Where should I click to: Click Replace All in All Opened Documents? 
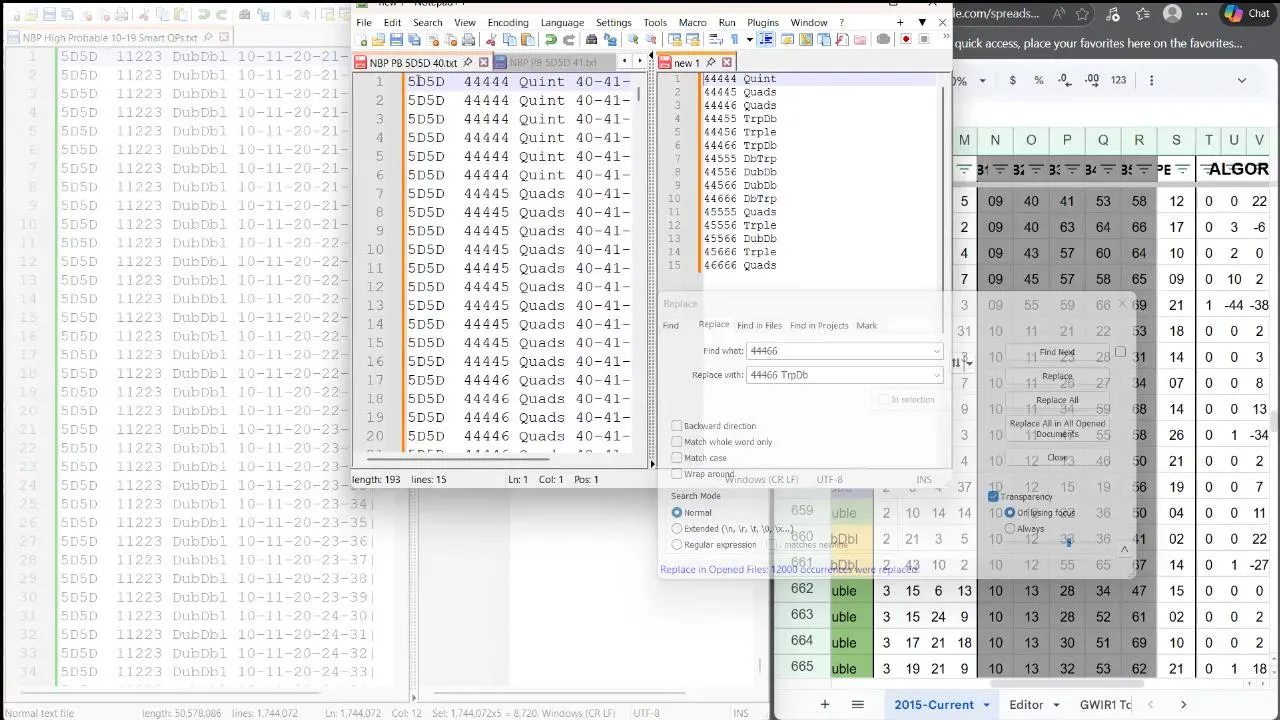click(x=1057, y=428)
